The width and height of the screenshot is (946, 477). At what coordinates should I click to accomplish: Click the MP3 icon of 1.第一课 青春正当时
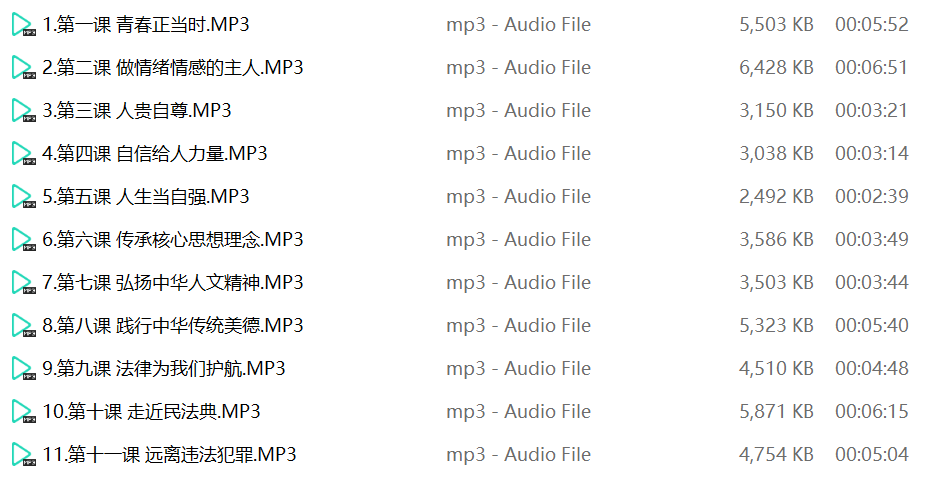tap(24, 25)
